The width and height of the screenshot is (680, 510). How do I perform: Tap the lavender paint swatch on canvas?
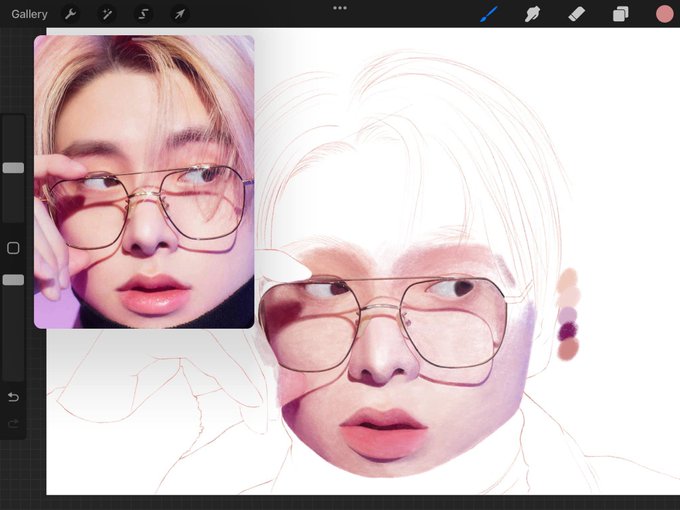(x=568, y=314)
